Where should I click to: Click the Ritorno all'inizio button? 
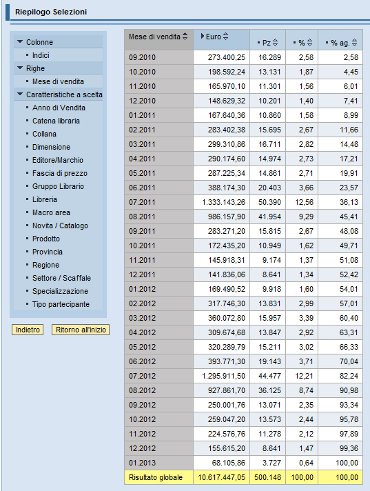point(81,330)
